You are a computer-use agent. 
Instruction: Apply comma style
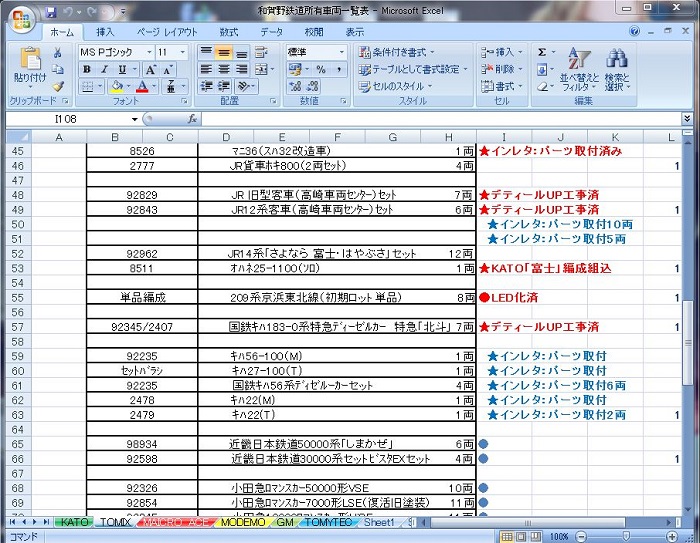(x=339, y=69)
